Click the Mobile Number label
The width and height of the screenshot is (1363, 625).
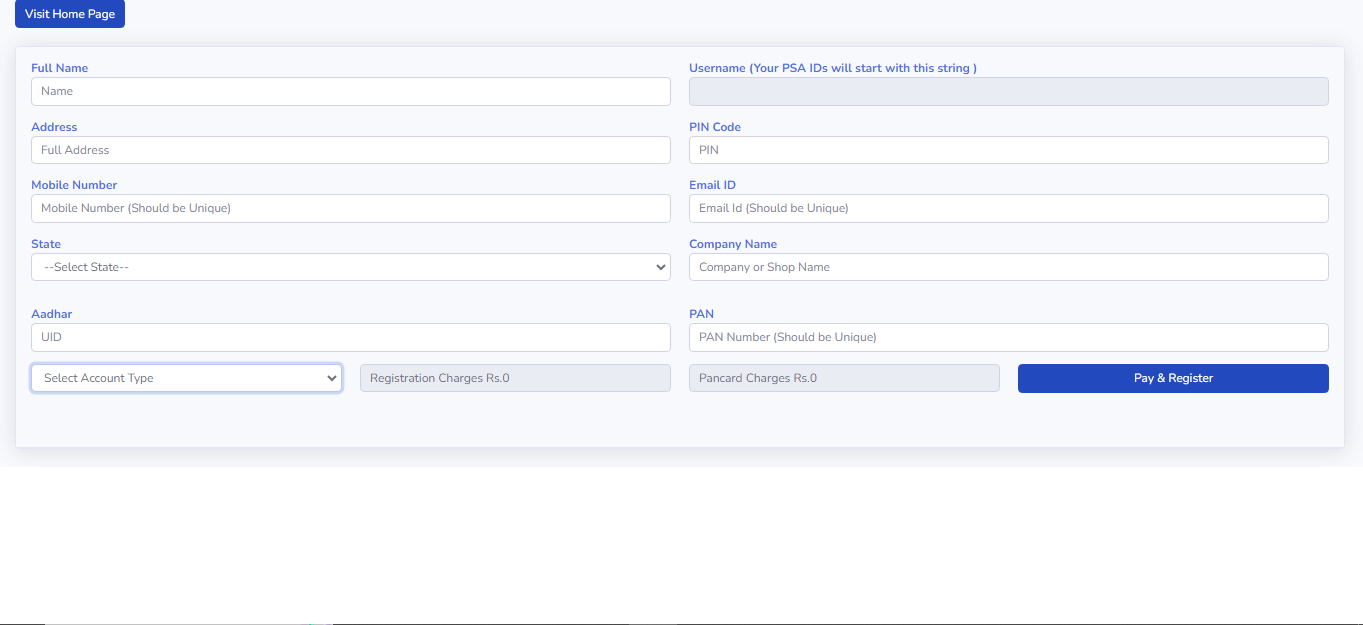click(74, 185)
